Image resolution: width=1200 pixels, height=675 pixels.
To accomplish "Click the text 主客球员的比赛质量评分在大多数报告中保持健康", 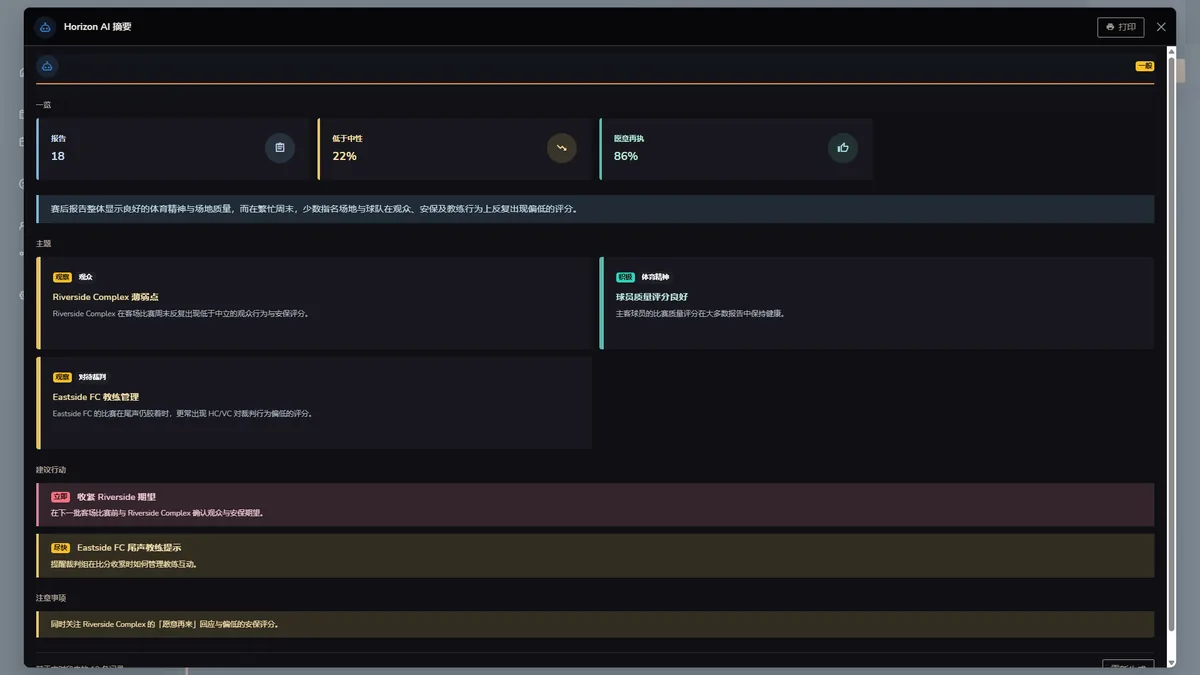I will [x=700, y=313].
